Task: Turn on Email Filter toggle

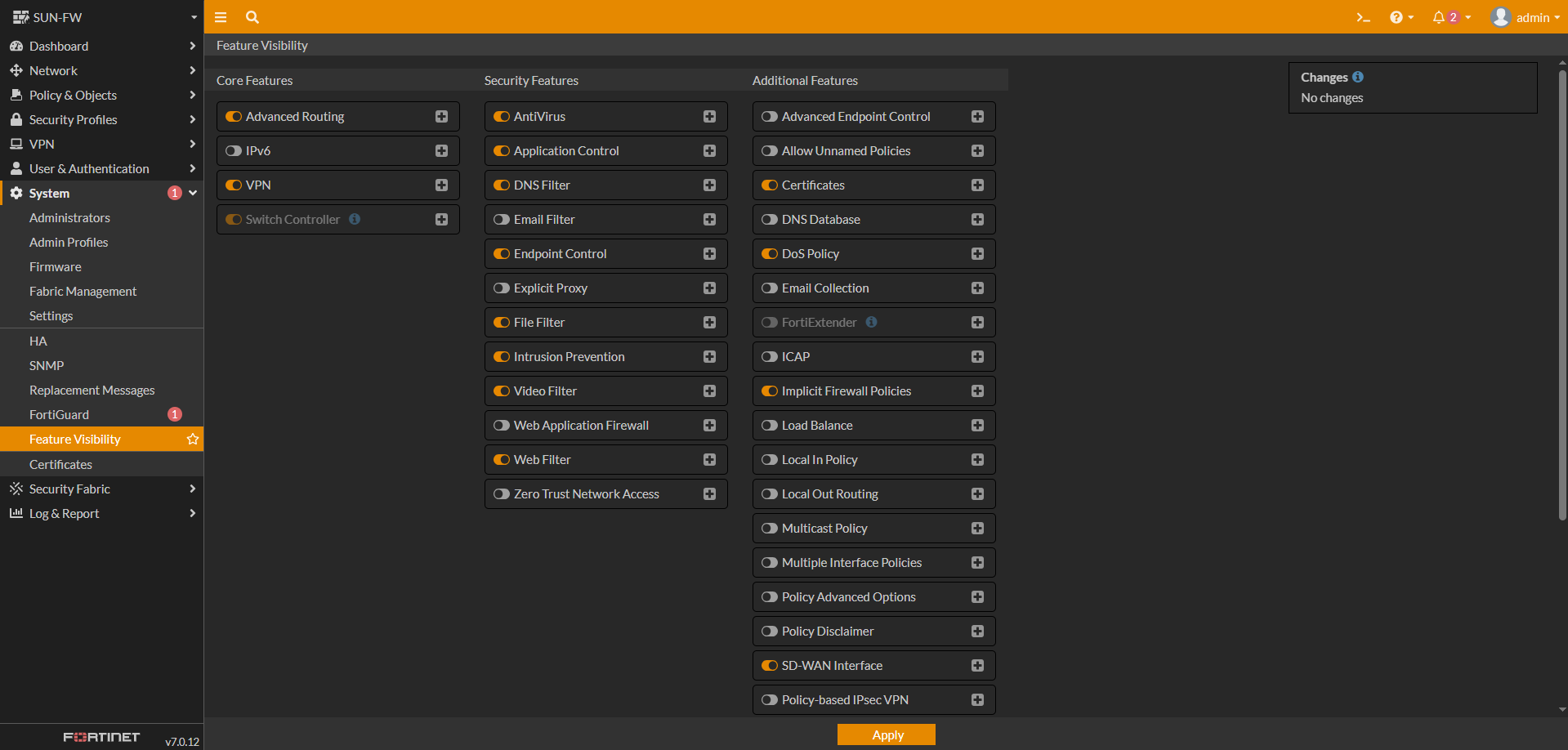Action: [502, 220]
